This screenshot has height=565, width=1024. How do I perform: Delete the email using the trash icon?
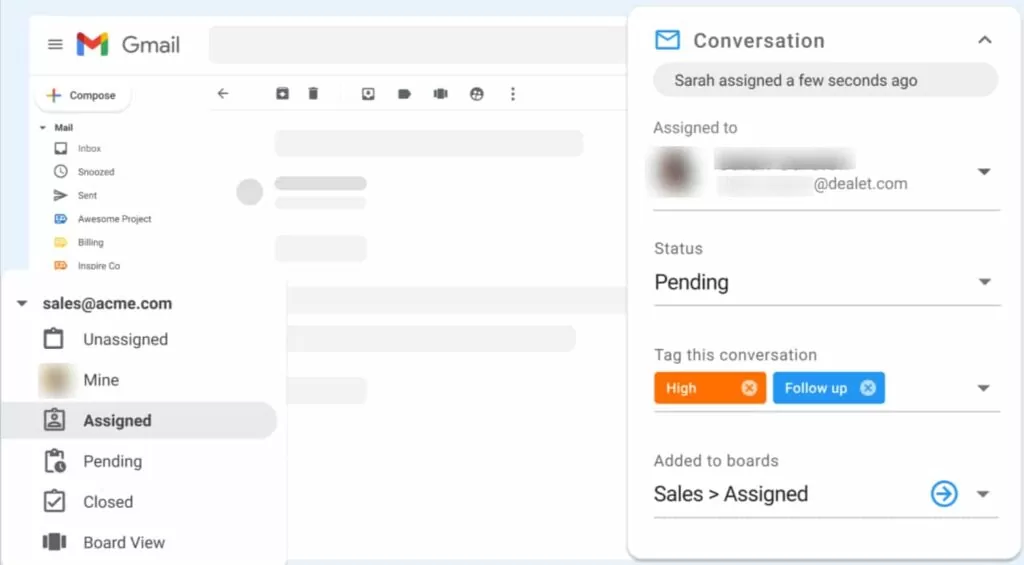pos(313,94)
